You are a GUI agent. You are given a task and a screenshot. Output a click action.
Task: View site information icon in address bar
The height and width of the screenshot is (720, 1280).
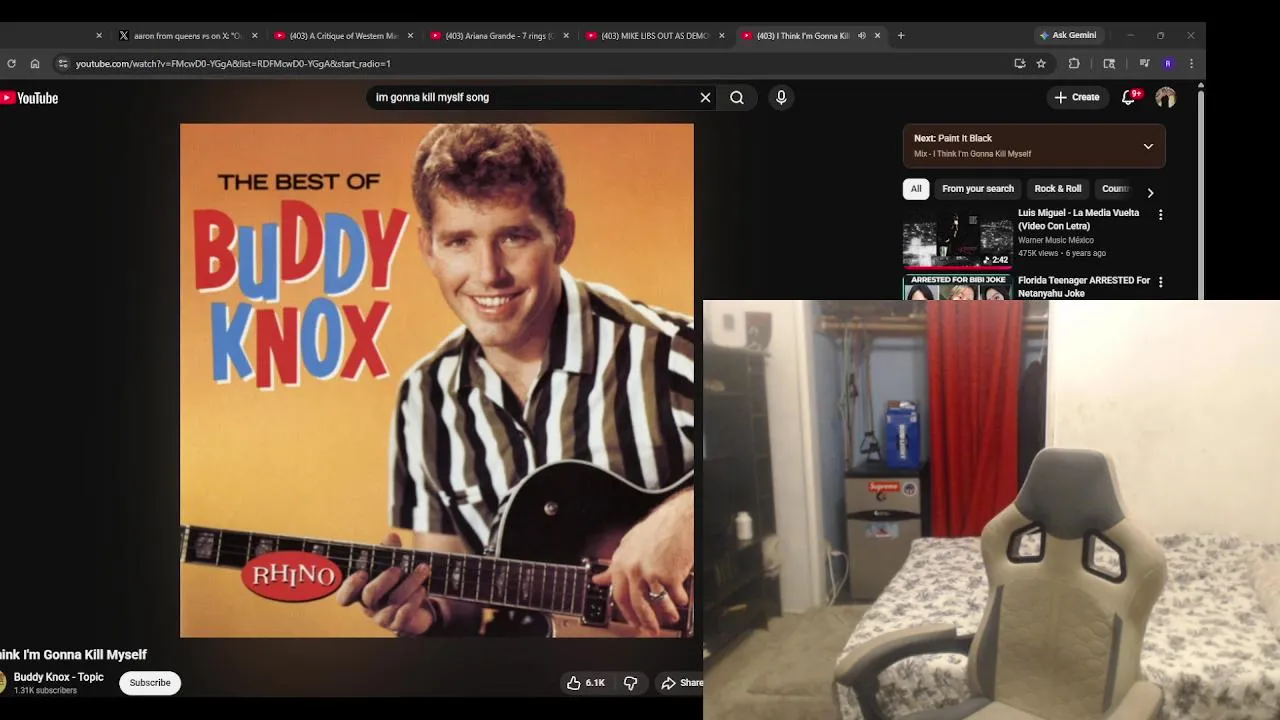(62, 63)
